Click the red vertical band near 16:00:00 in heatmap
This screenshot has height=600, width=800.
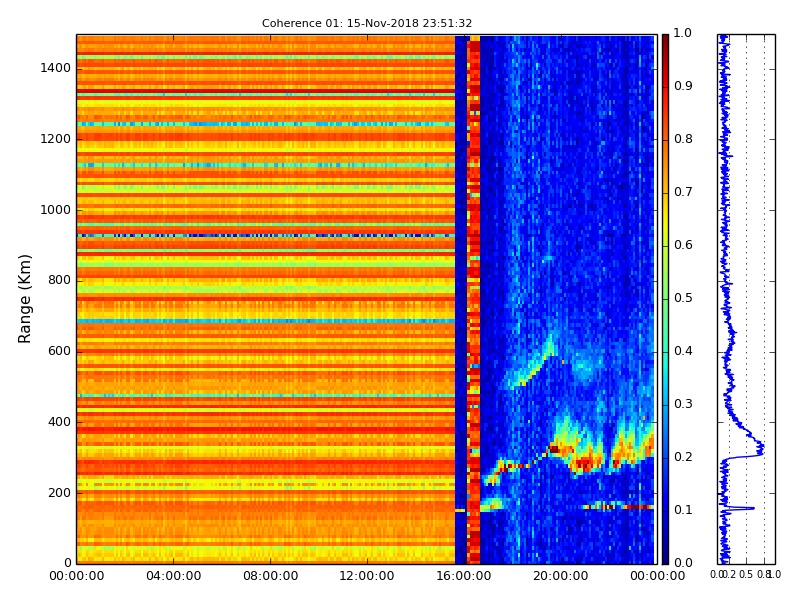(x=474, y=299)
